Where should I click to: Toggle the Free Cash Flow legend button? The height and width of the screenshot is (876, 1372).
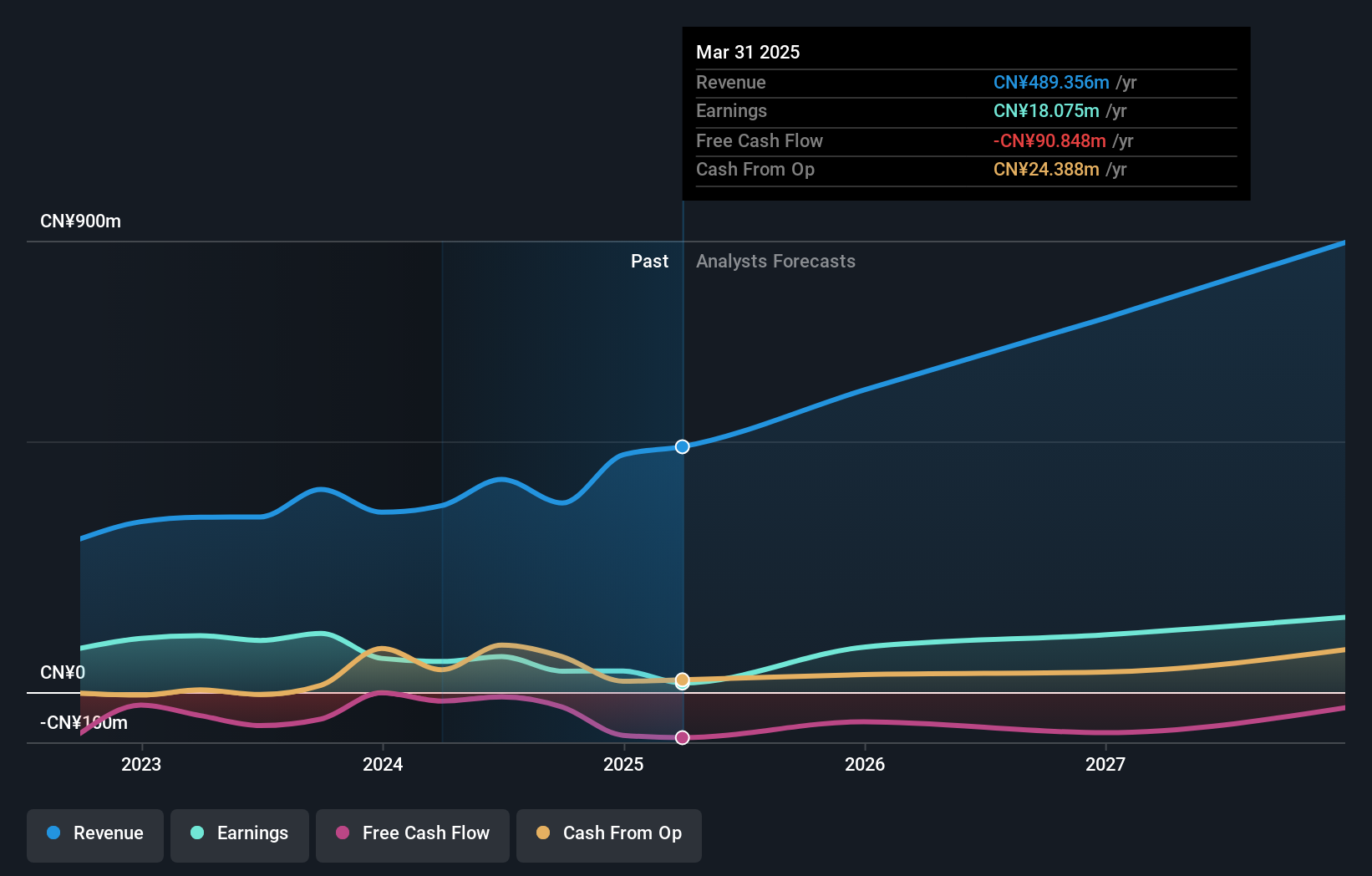coord(413,835)
